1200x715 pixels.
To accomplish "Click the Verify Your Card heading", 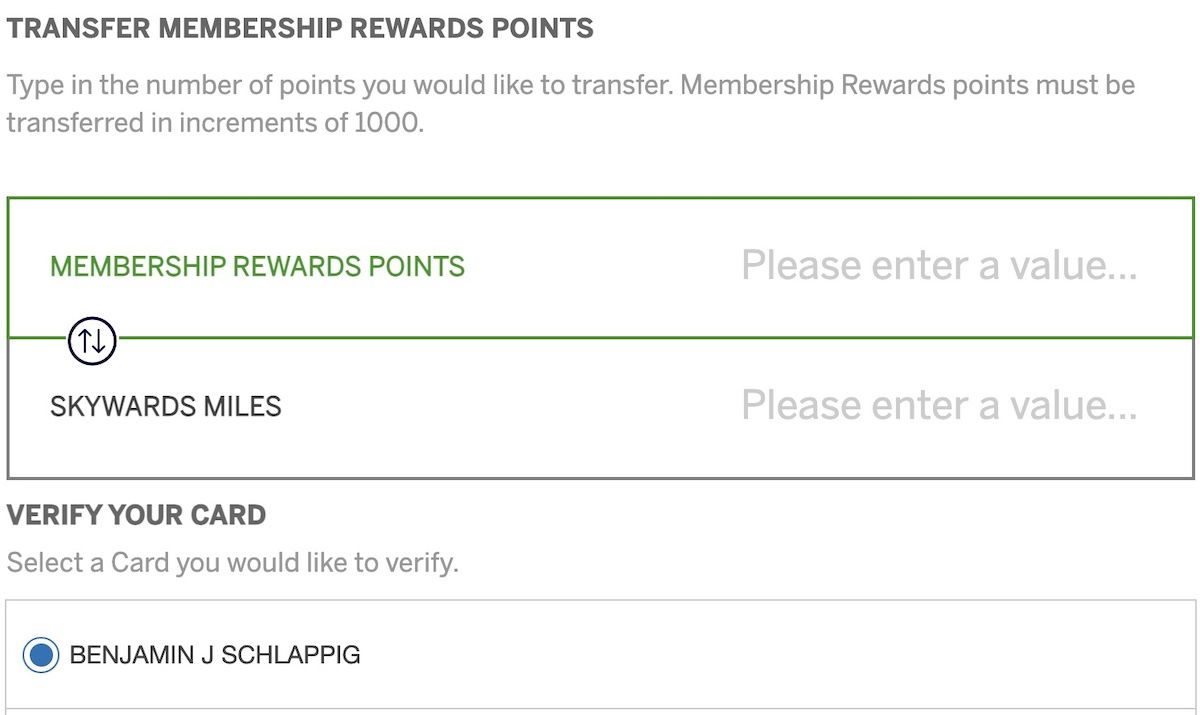I will [x=136, y=515].
